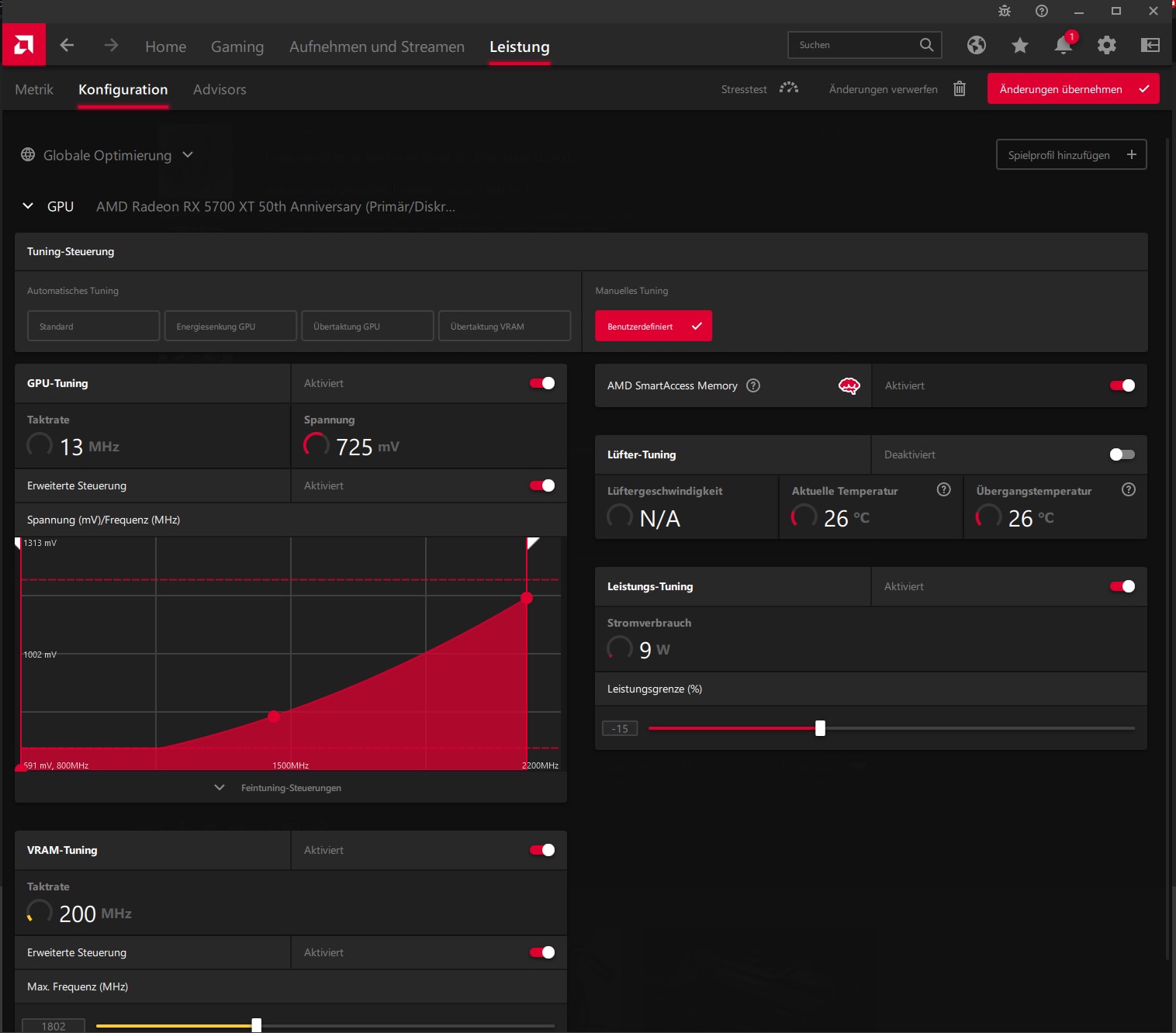1176x1033 pixels.
Task: Toggle GPU Erweiterte Steuerung switch
Action: click(542, 485)
